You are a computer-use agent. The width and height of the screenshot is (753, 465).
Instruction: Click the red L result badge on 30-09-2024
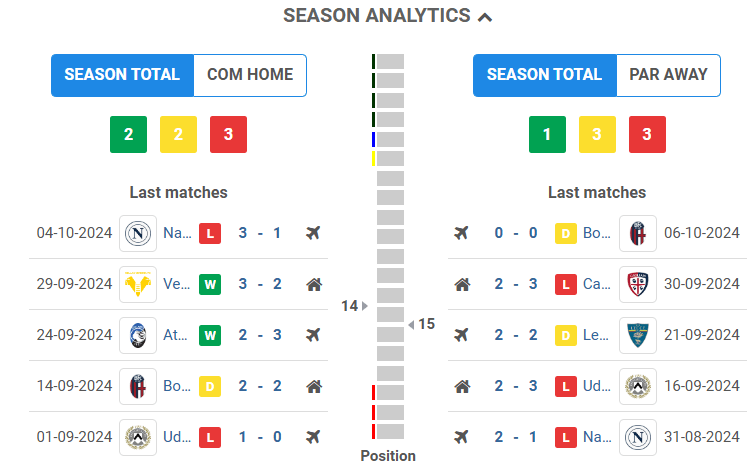[566, 285]
